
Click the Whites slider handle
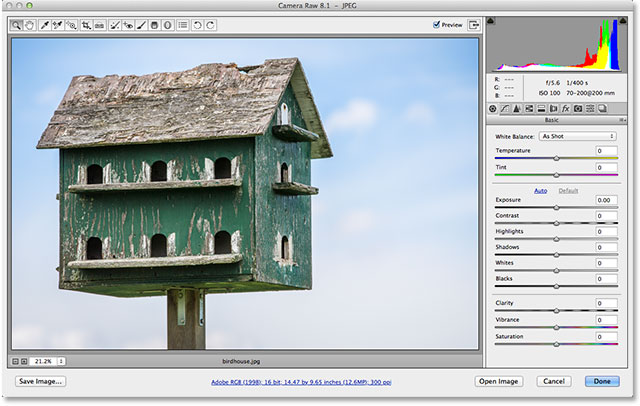(556, 271)
